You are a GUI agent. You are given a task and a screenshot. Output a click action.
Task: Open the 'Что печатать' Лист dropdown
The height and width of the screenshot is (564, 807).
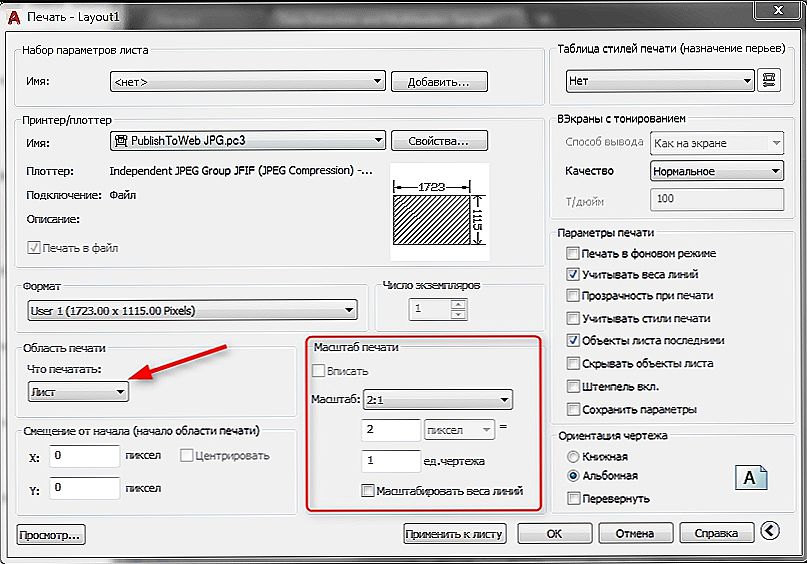[78, 392]
